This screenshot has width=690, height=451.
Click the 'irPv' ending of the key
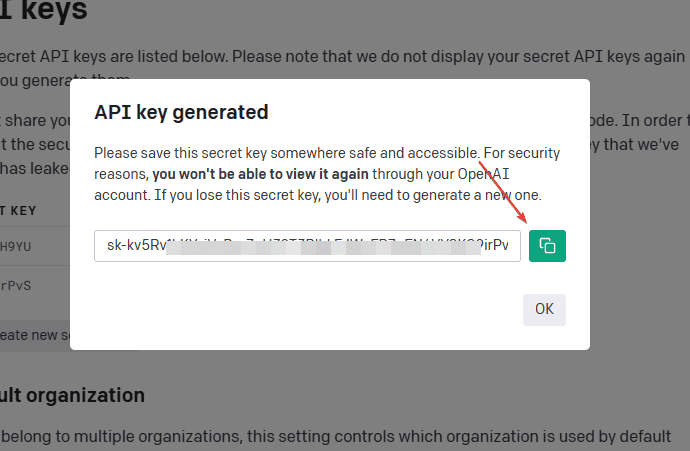click(496, 245)
